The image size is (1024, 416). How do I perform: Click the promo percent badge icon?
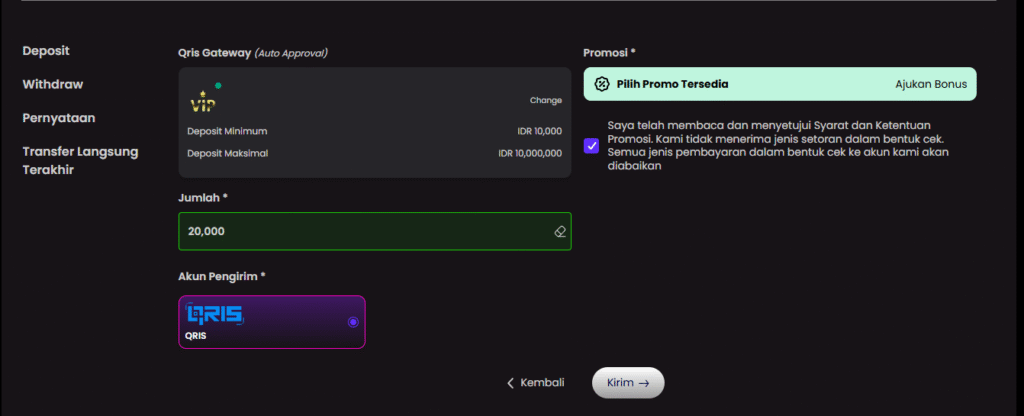click(601, 84)
